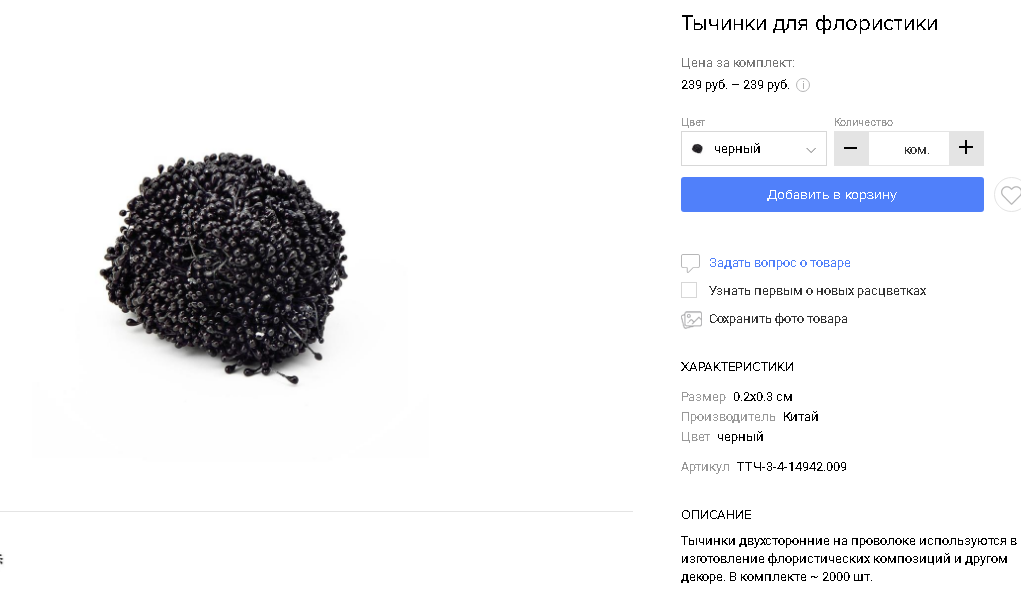Increase quantity with the plus button
The width and height of the screenshot is (1021, 589).
point(966,148)
